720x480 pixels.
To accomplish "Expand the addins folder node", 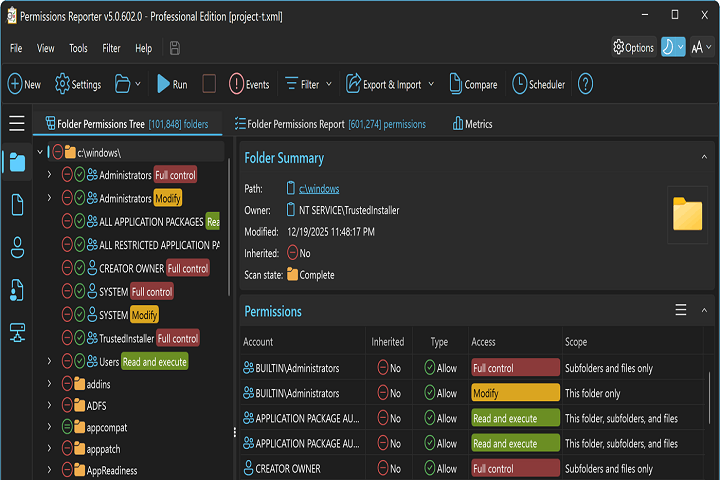I will click(x=49, y=384).
